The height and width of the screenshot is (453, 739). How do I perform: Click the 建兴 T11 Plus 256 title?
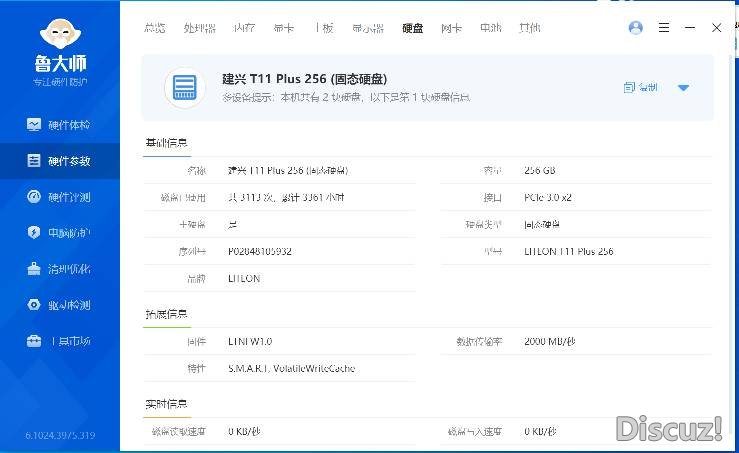coord(304,79)
